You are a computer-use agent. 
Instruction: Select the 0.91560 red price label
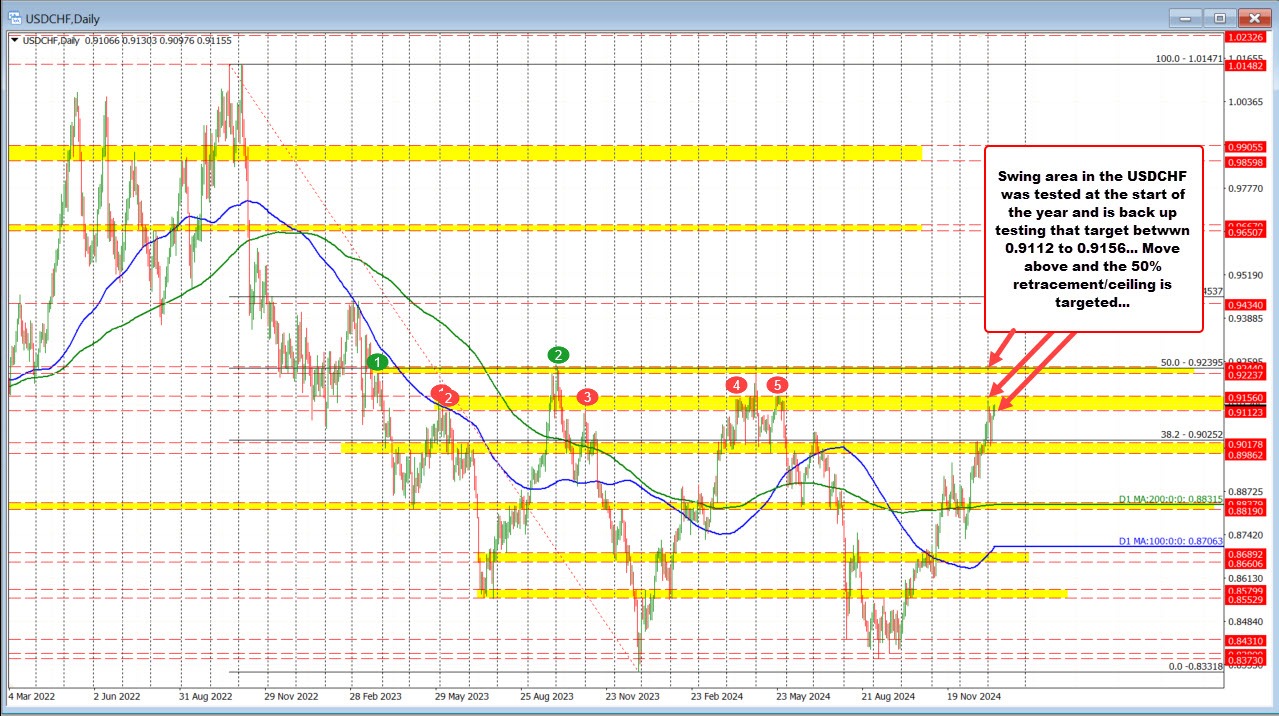point(1249,398)
